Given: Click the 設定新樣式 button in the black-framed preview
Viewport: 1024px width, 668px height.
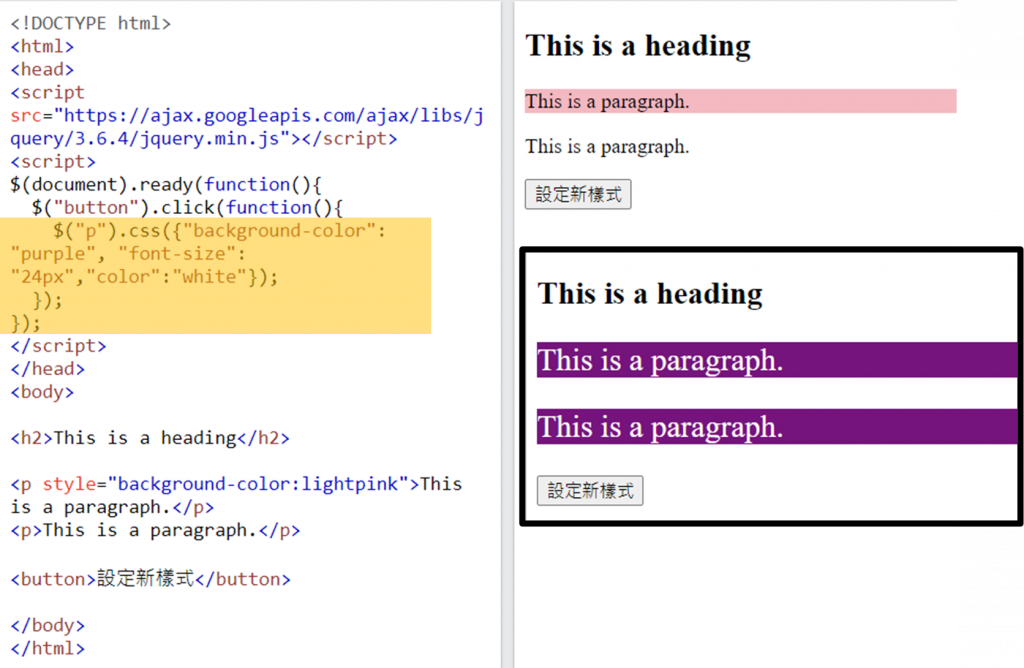Looking at the screenshot, I should coord(590,490).
